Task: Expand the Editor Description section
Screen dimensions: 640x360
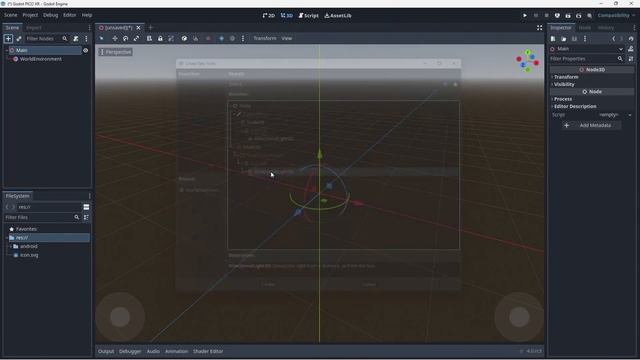Action: (575, 106)
